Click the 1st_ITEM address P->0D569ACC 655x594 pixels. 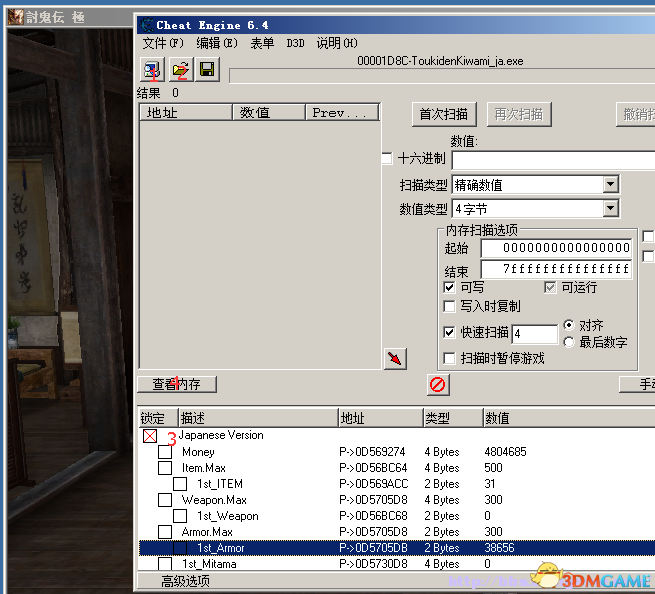373,484
